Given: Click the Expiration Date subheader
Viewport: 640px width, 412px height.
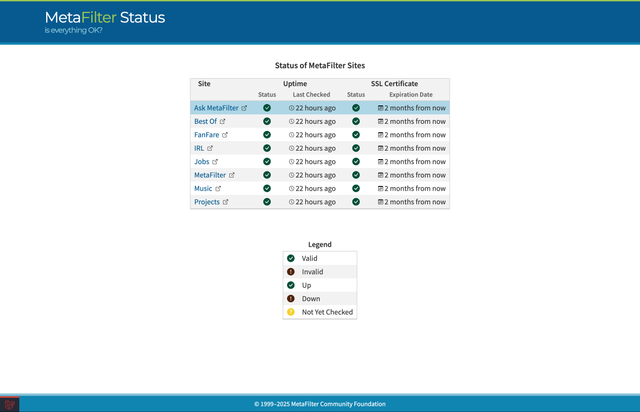Looking at the screenshot, I should point(411,95).
